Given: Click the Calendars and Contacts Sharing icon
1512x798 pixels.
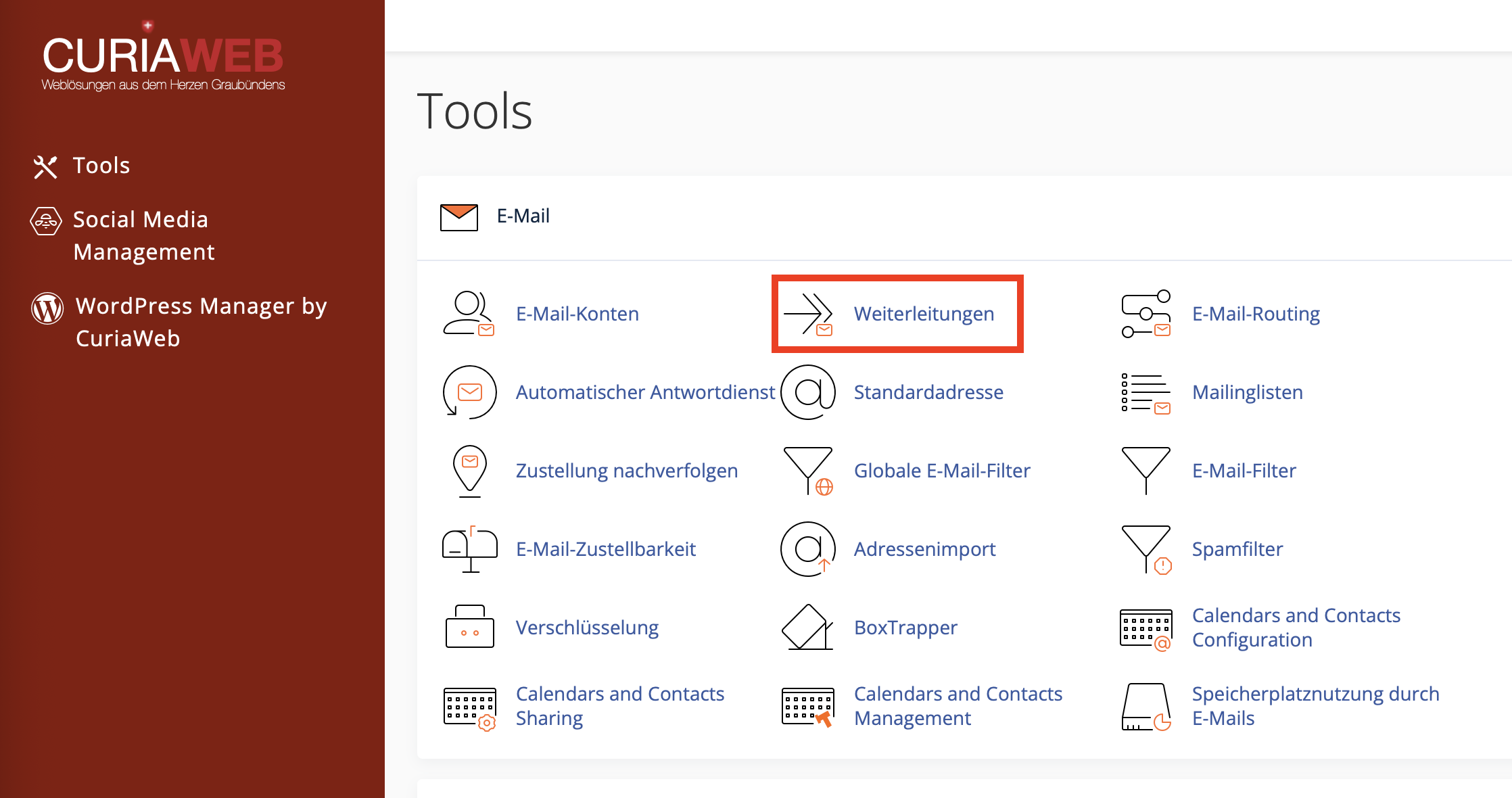Looking at the screenshot, I should (470, 709).
